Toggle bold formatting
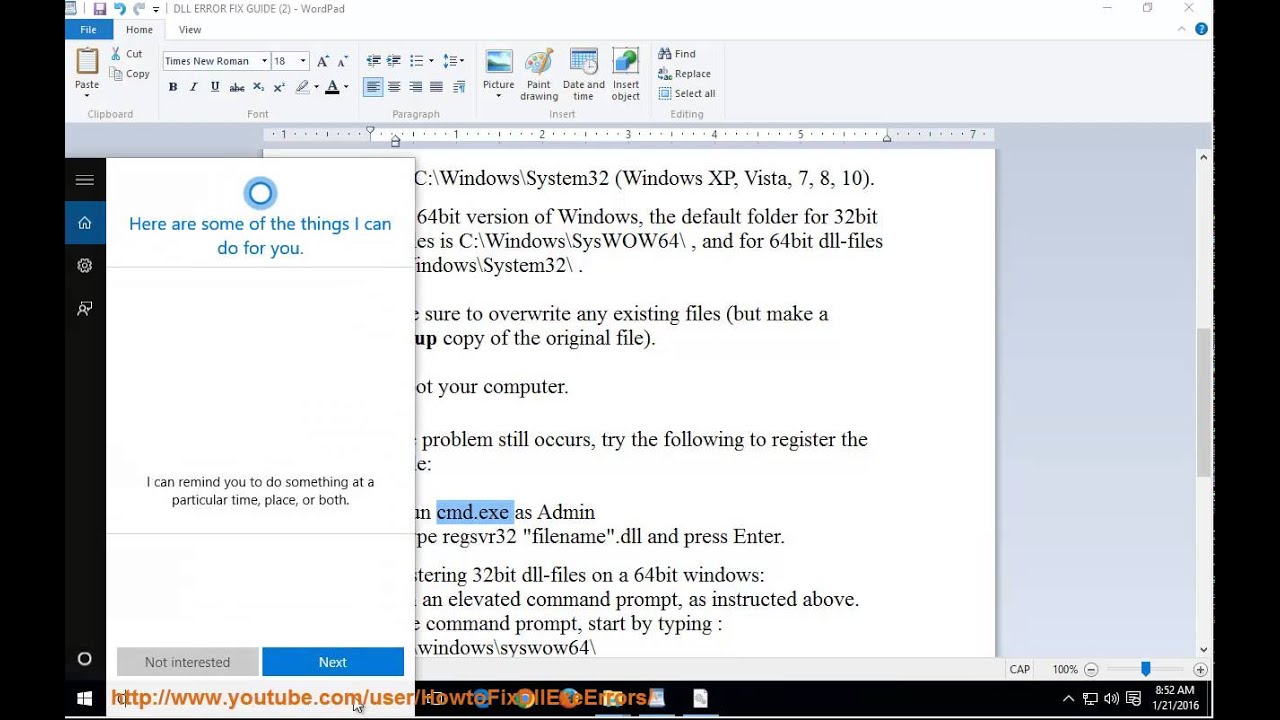This screenshot has width=1280, height=720. (173, 87)
